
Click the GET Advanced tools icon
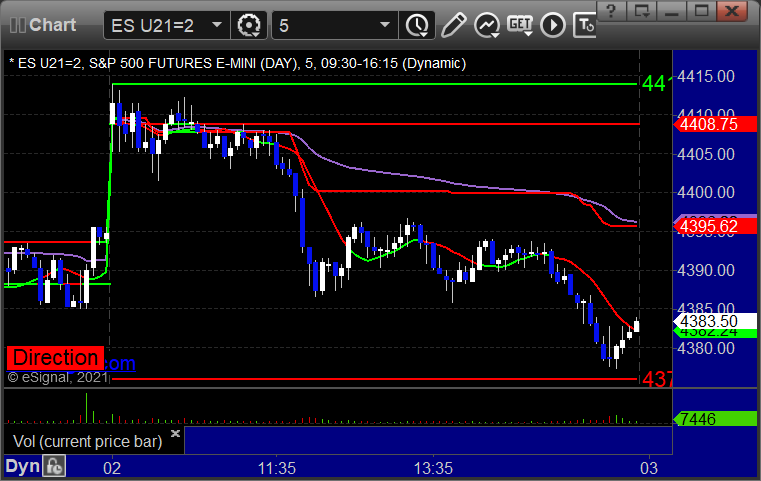(520, 25)
